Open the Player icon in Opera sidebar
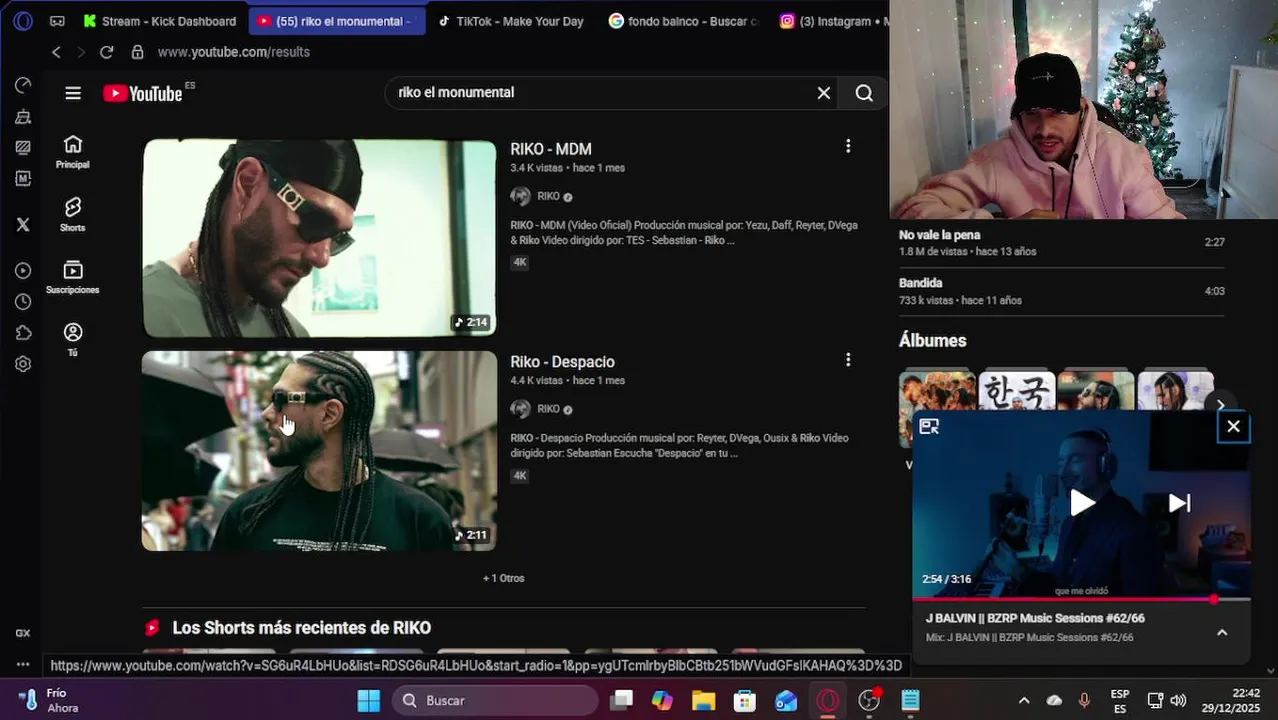This screenshot has width=1278, height=720. 23,271
